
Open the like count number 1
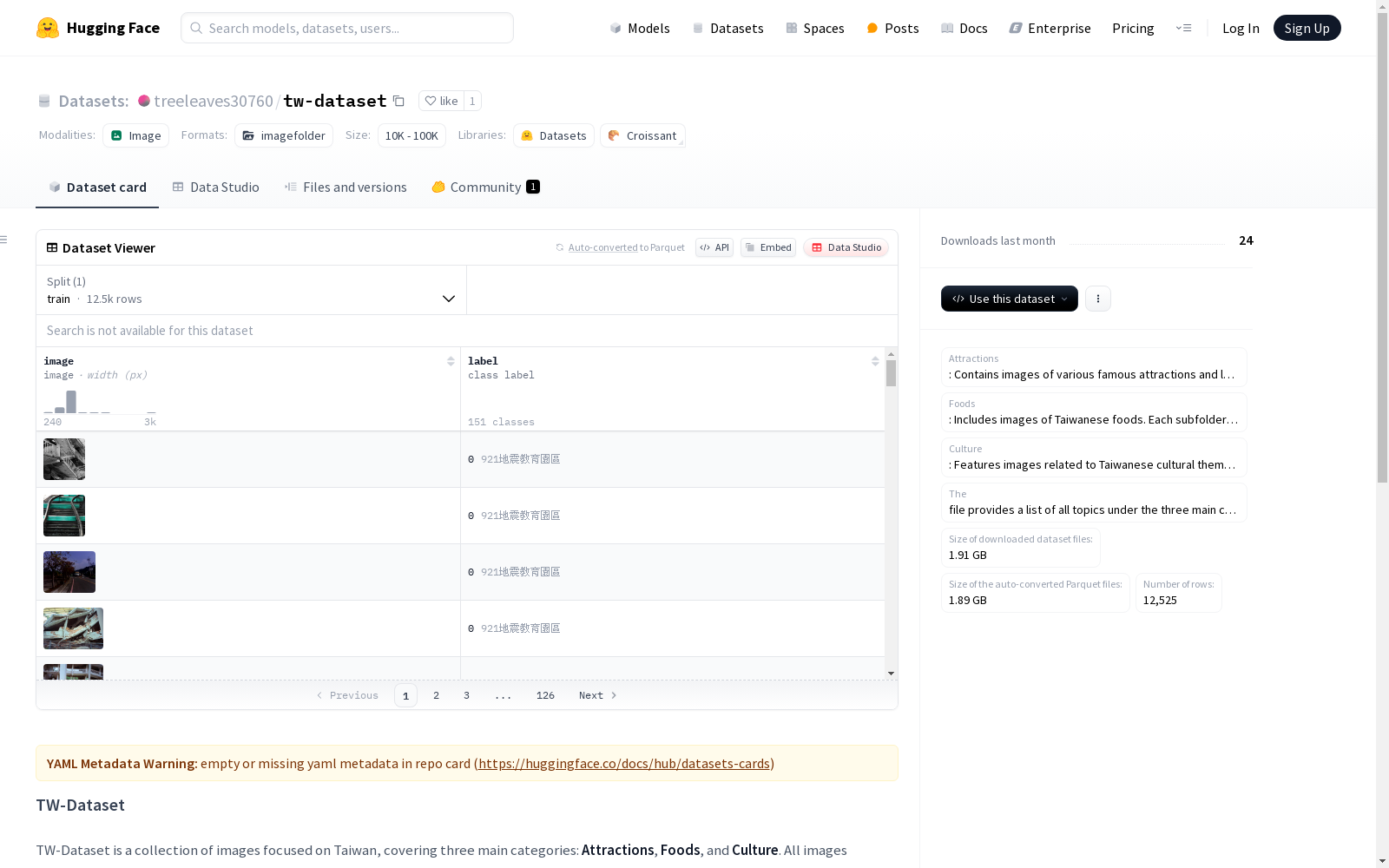pos(472,101)
